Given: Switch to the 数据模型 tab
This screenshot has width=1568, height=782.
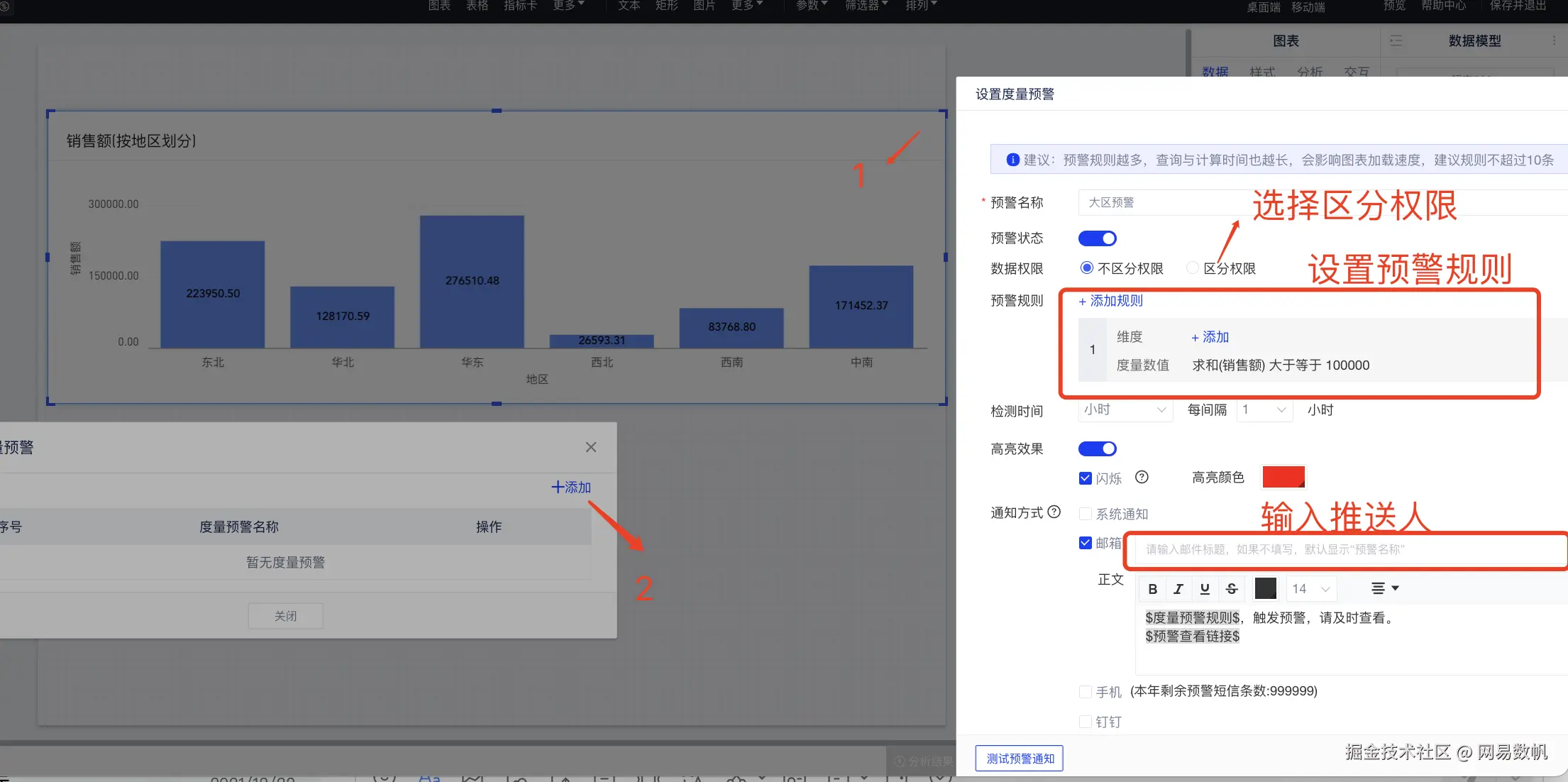Looking at the screenshot, I should pyautogui.click(x=1474, y=41).
